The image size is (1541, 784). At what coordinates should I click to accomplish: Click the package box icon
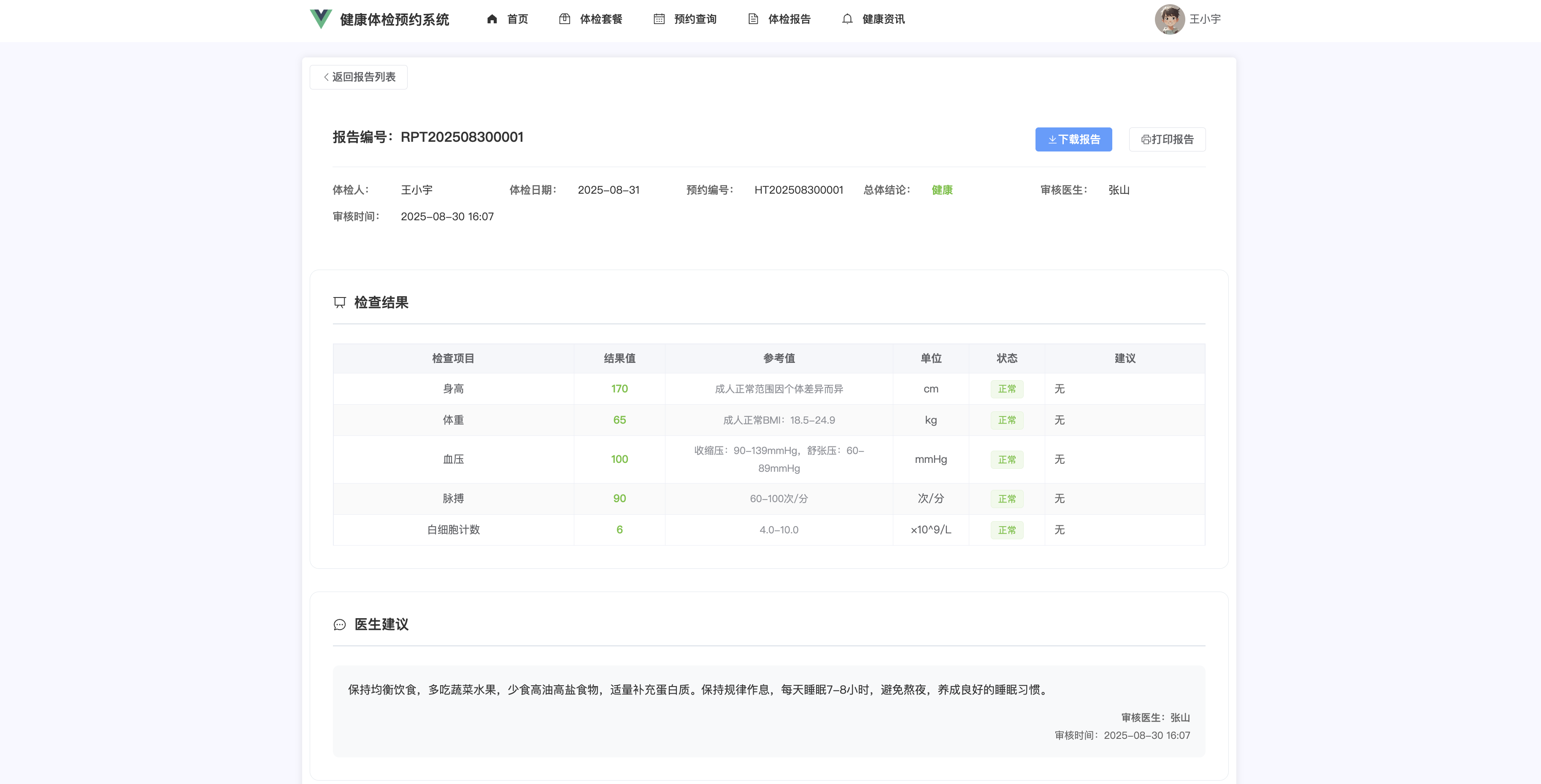coord(564,19)
